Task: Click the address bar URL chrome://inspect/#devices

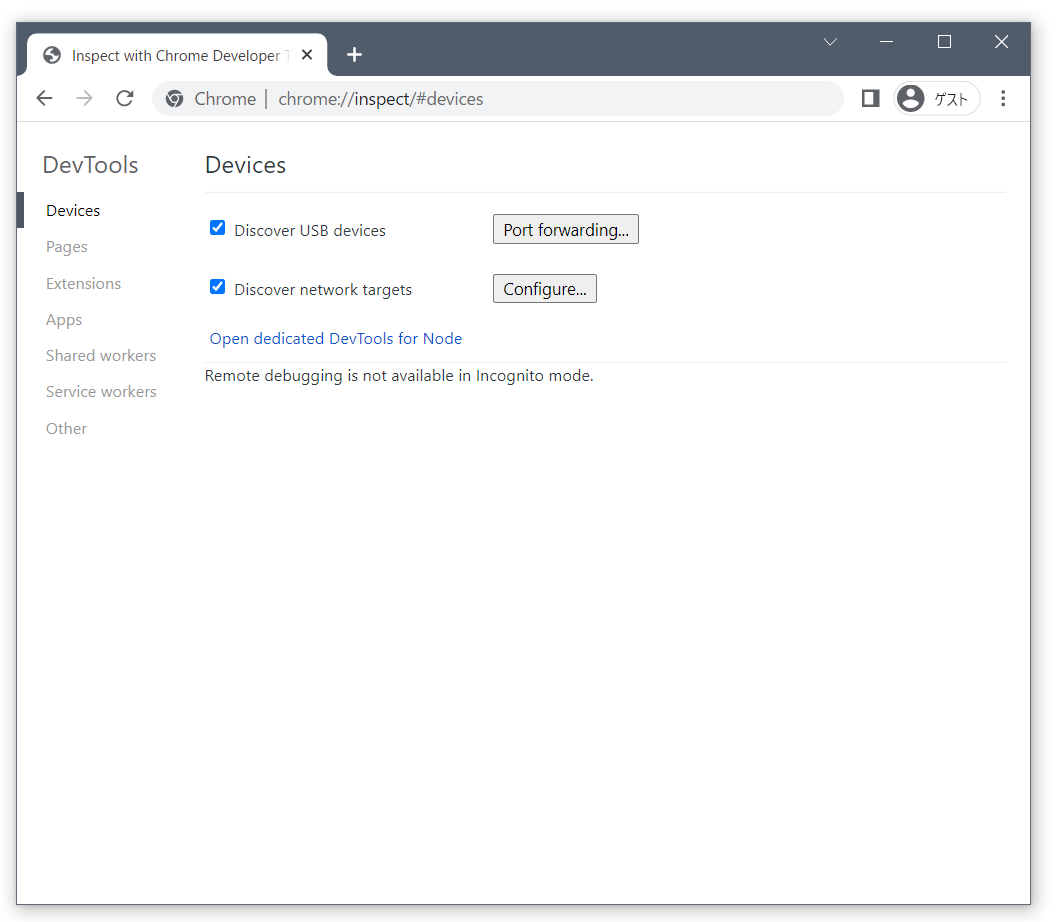Action: click(381, 98)
